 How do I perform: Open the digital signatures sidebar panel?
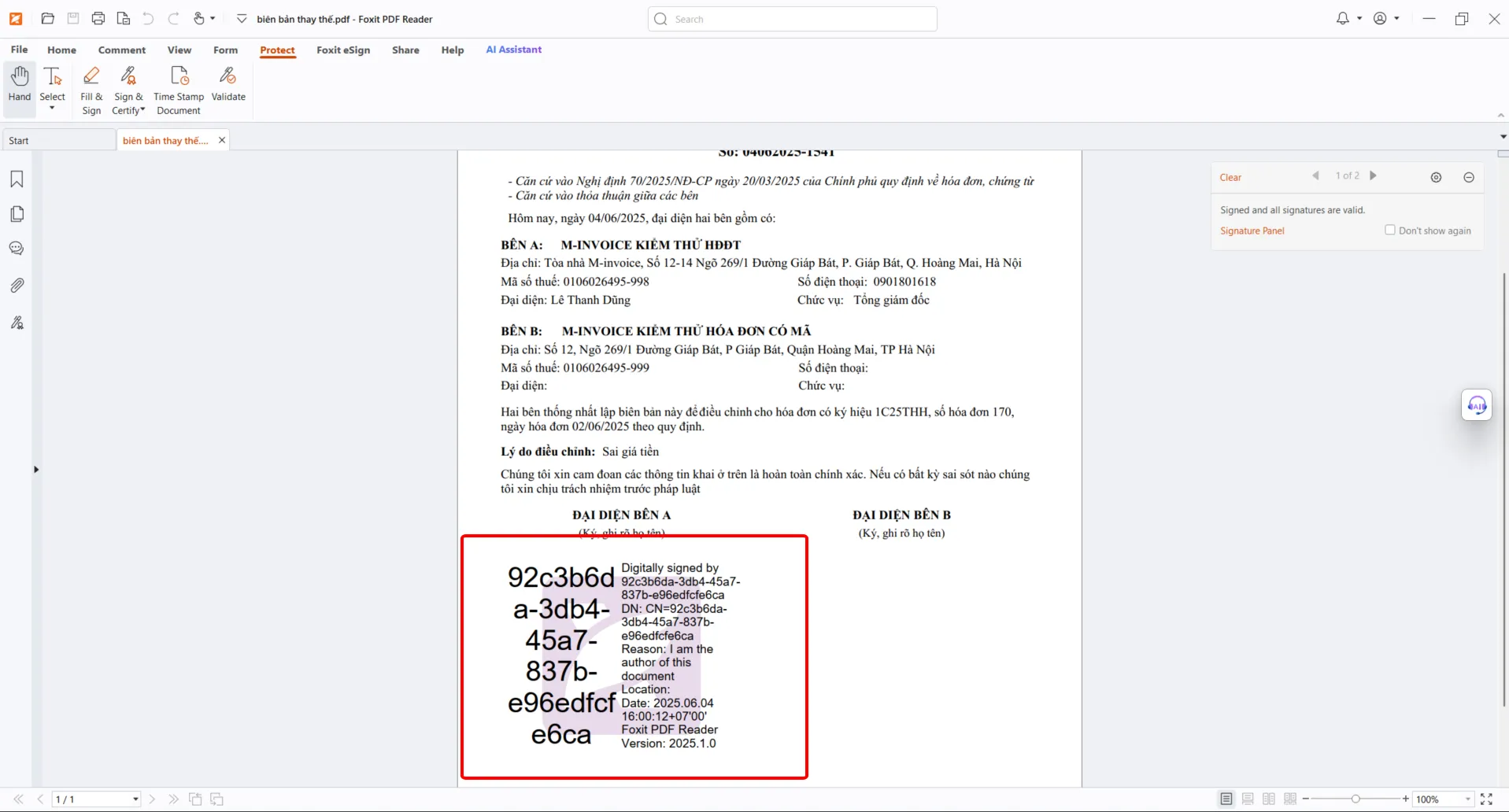17,323
